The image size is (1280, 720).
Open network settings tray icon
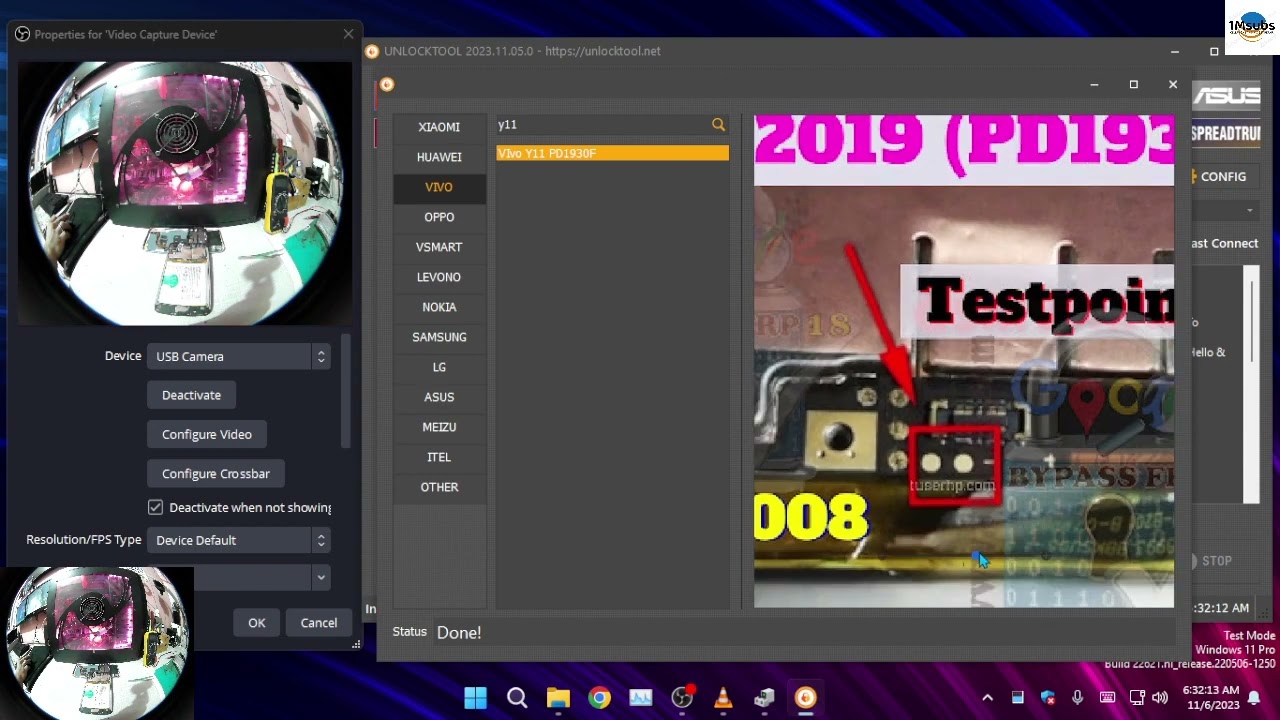tap(1137, 697)
